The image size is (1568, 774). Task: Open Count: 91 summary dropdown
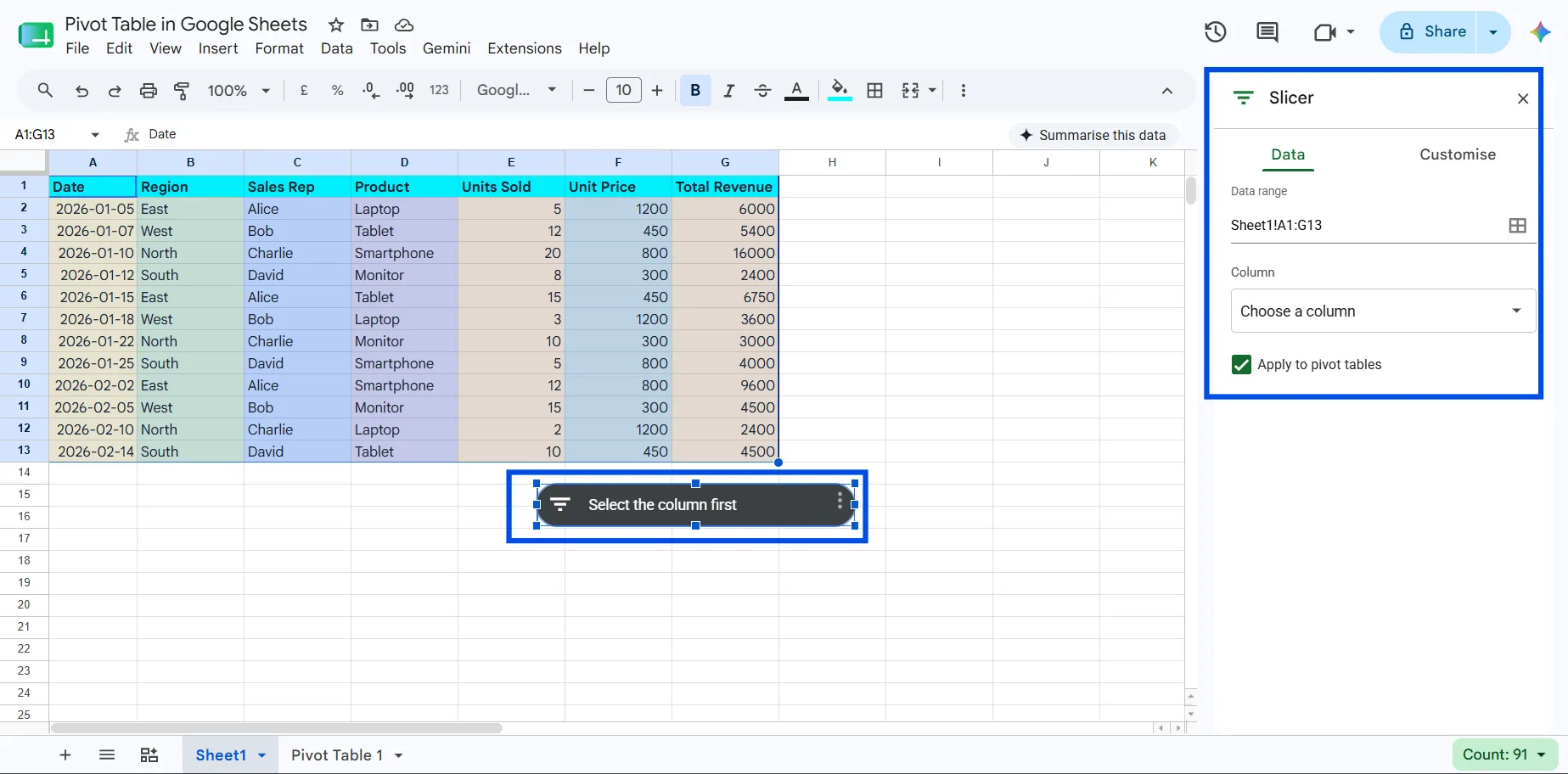point(1505,754)
